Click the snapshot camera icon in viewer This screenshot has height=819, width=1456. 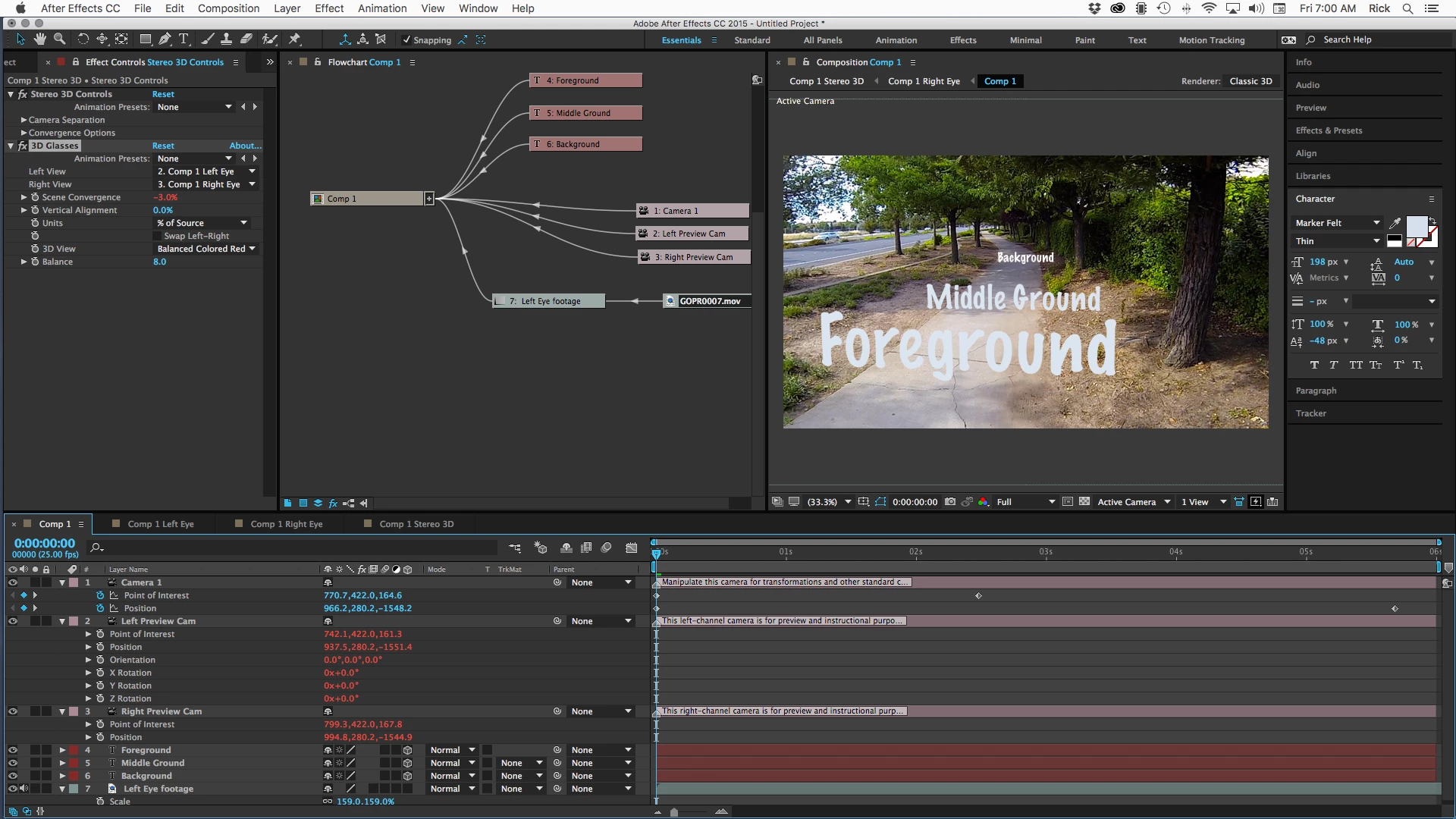tap(949, 502)
